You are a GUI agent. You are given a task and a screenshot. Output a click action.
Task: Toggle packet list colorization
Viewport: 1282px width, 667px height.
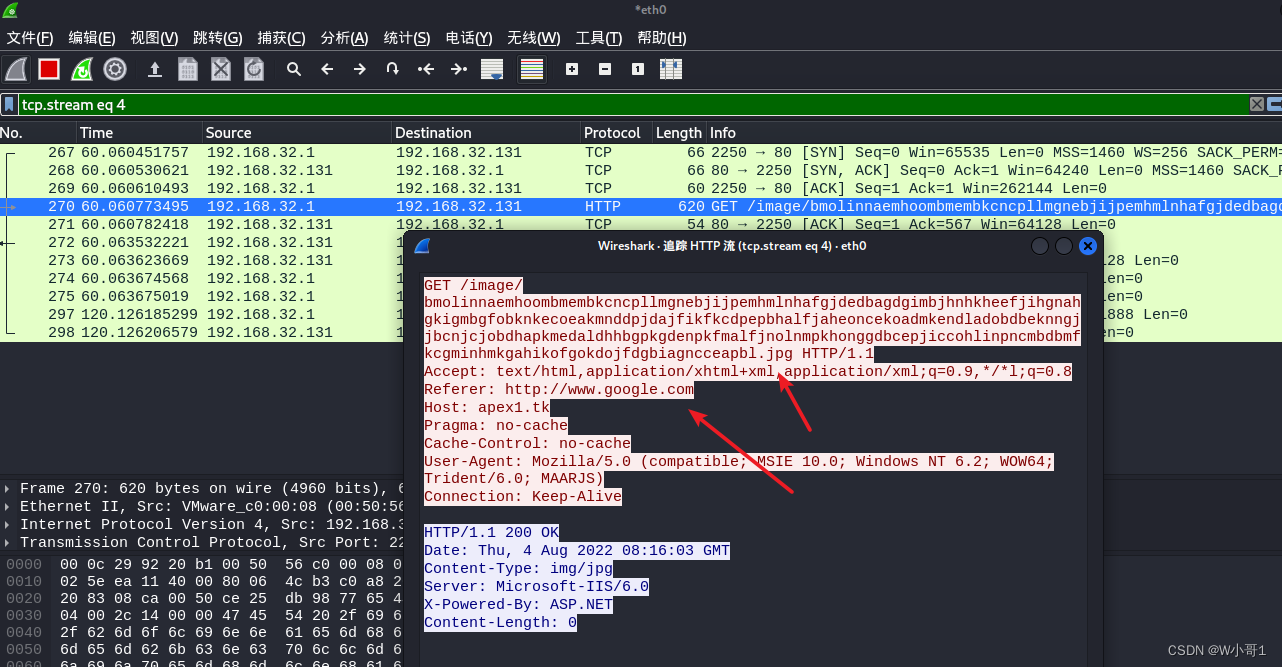[x=532, y=69]
